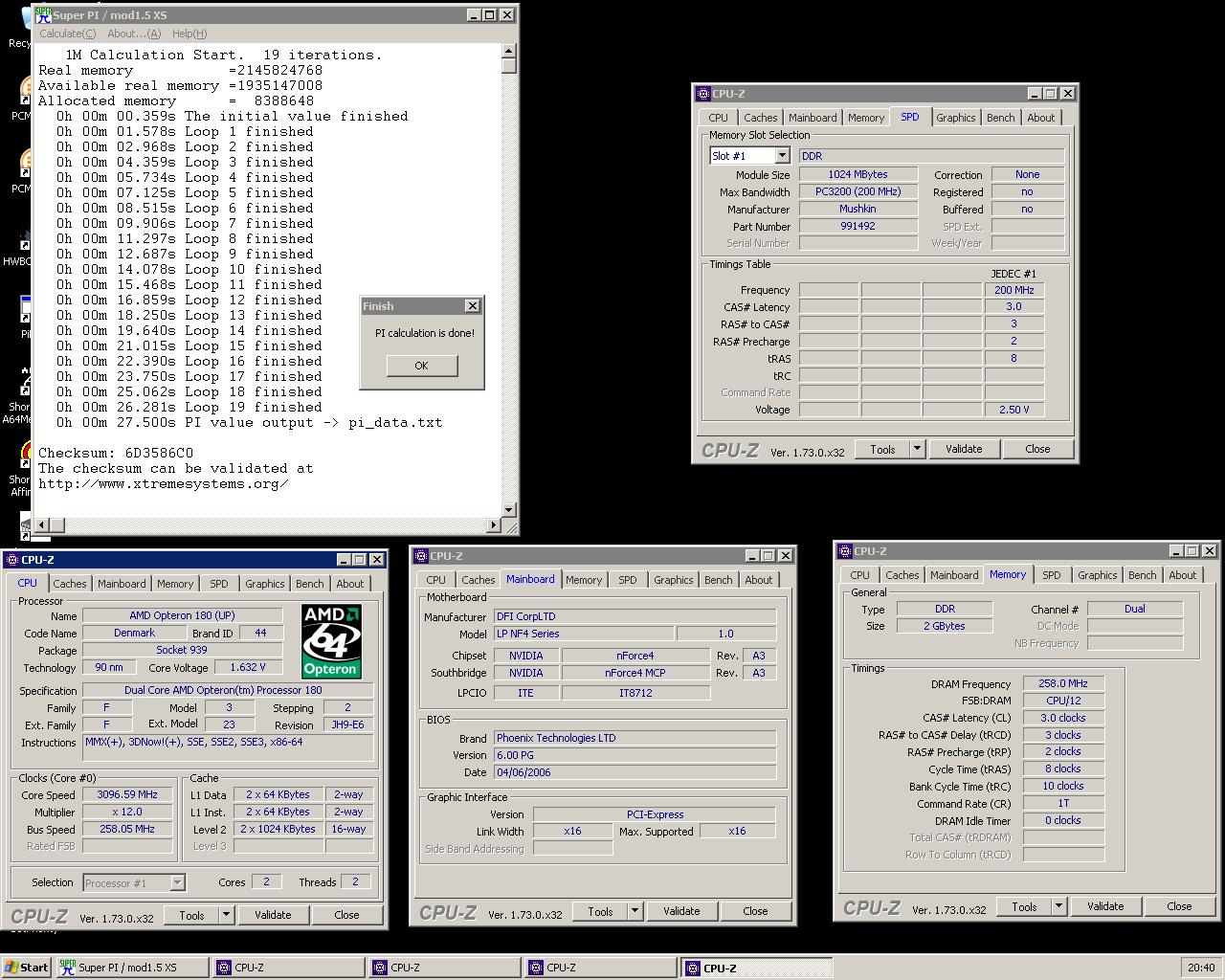Activate the fourth CPU-Z taskbar button
The height and width of the screenshot is (980, 1225).
coord(756,968)
